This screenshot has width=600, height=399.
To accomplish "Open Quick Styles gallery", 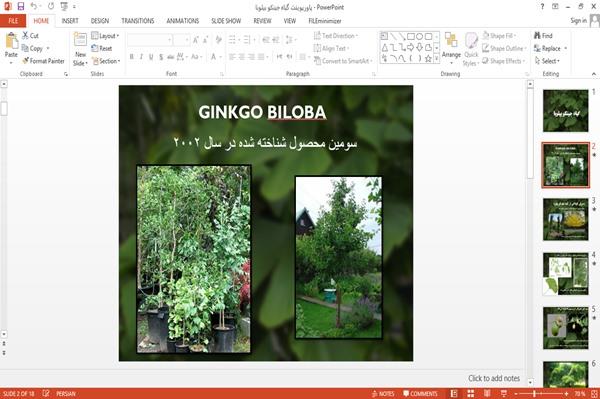I will click(471, 49).
